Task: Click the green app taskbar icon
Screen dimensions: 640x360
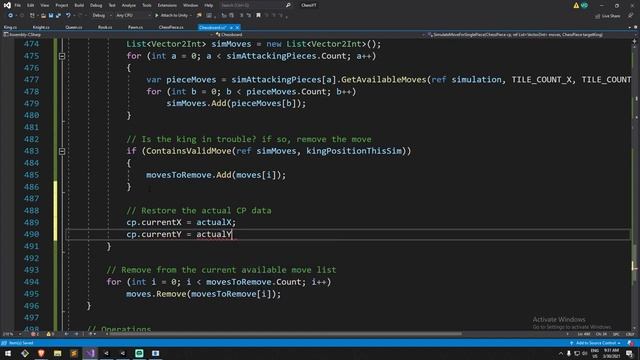Action: pos(139,353)
